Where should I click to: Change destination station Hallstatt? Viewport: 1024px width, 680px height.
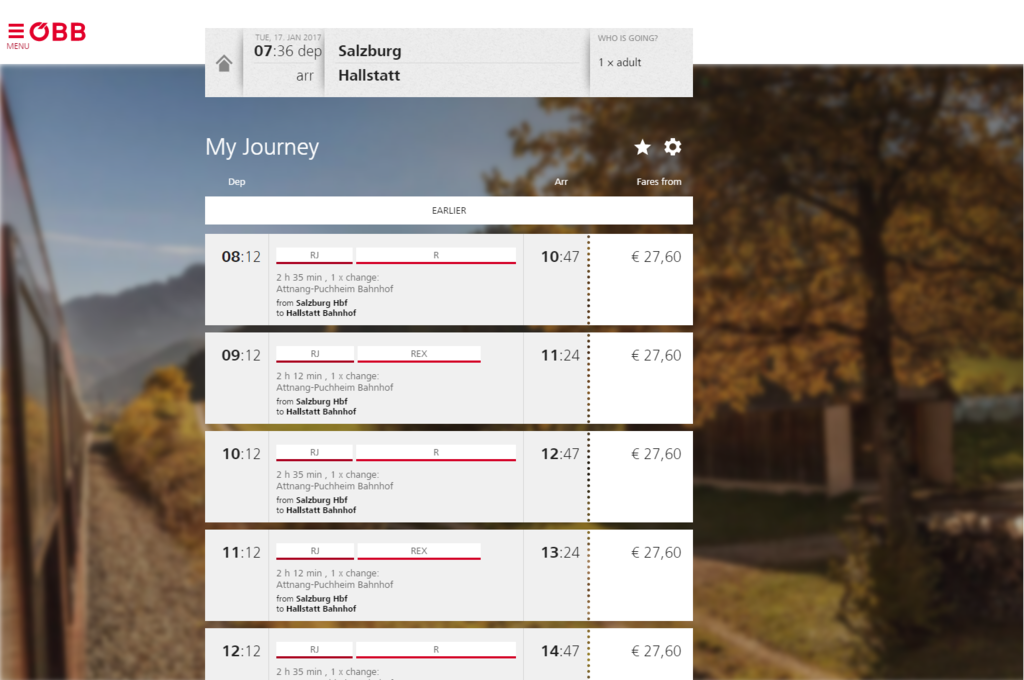click(369, 75)
